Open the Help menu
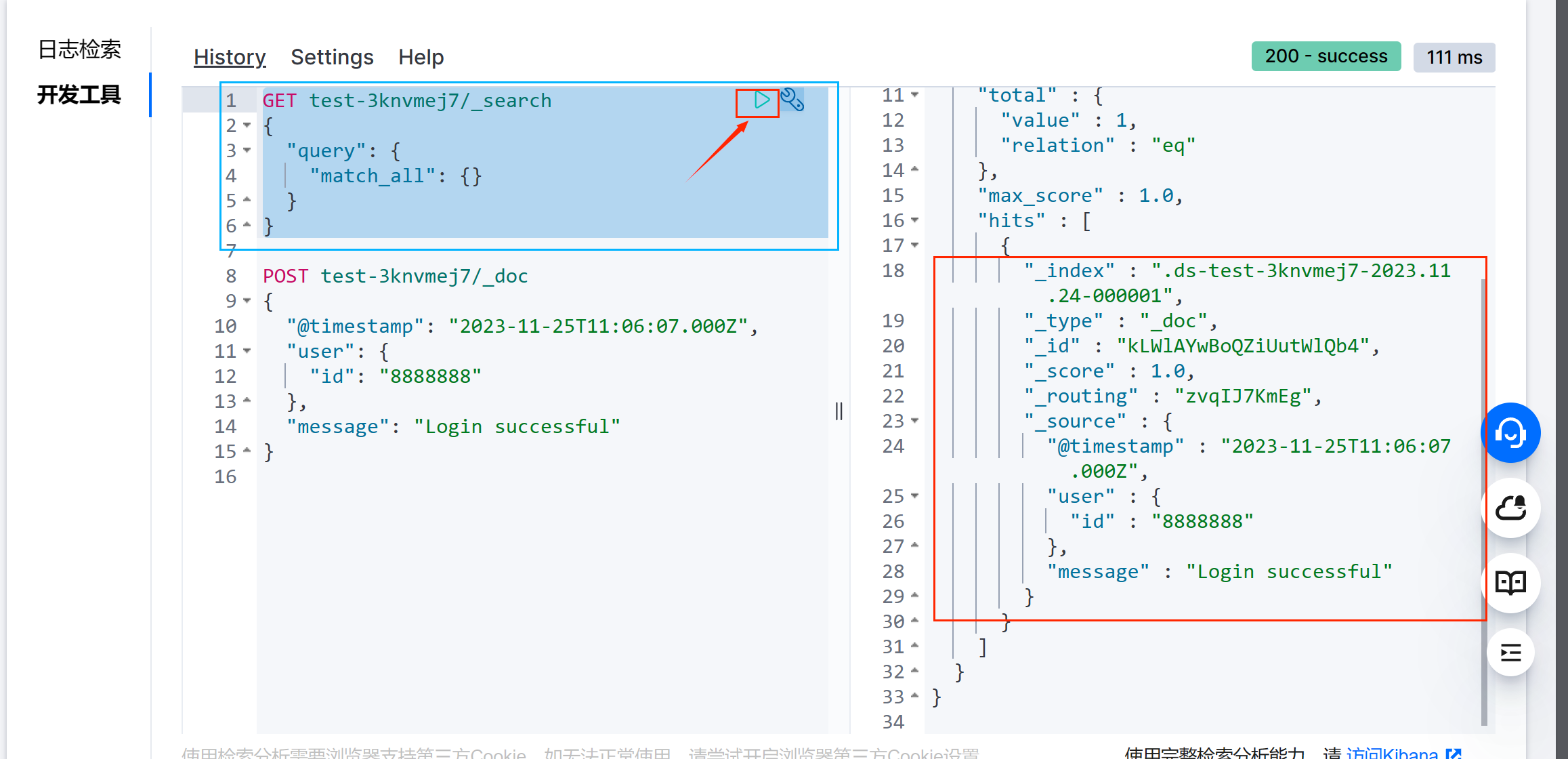 point(421,57)
